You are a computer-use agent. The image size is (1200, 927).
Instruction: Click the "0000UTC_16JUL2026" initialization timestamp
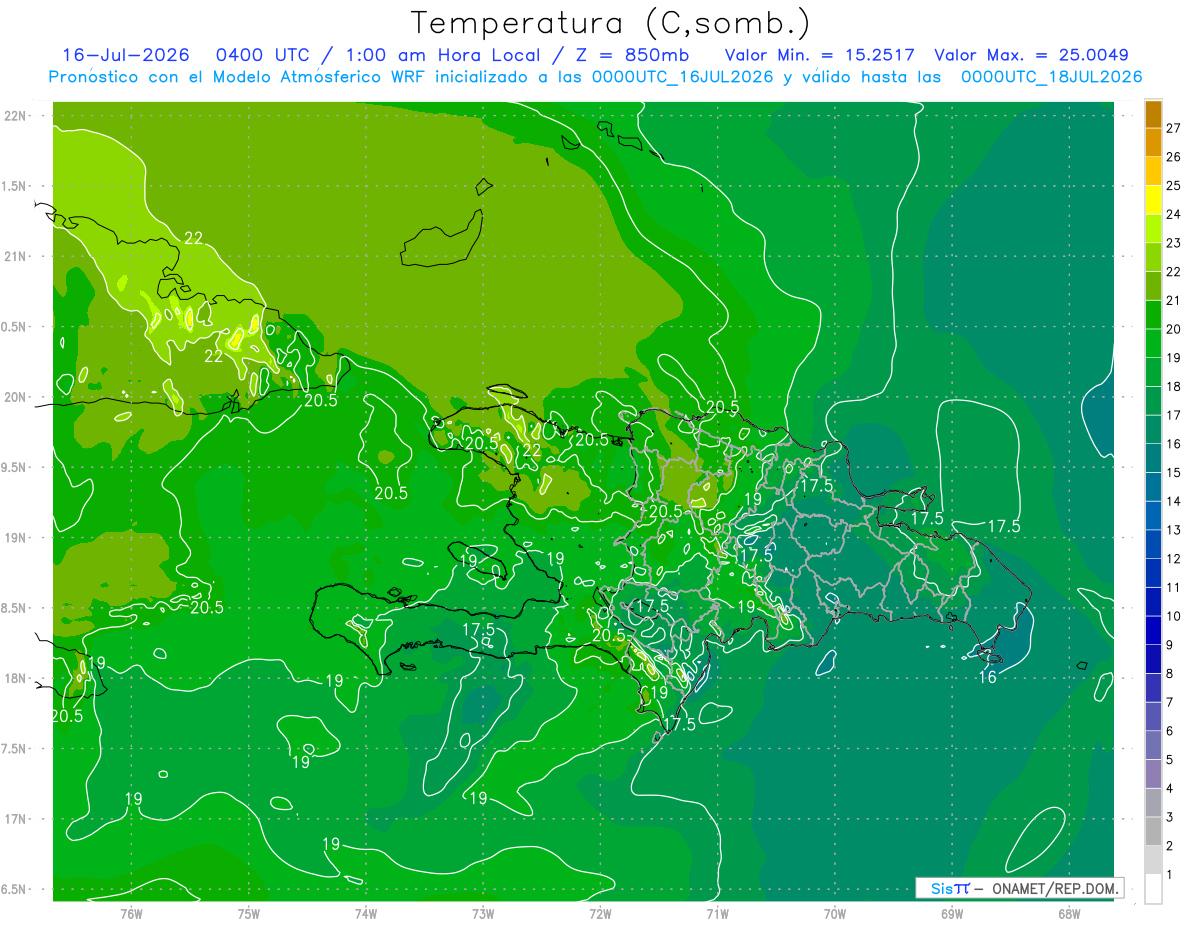point(683,77)
